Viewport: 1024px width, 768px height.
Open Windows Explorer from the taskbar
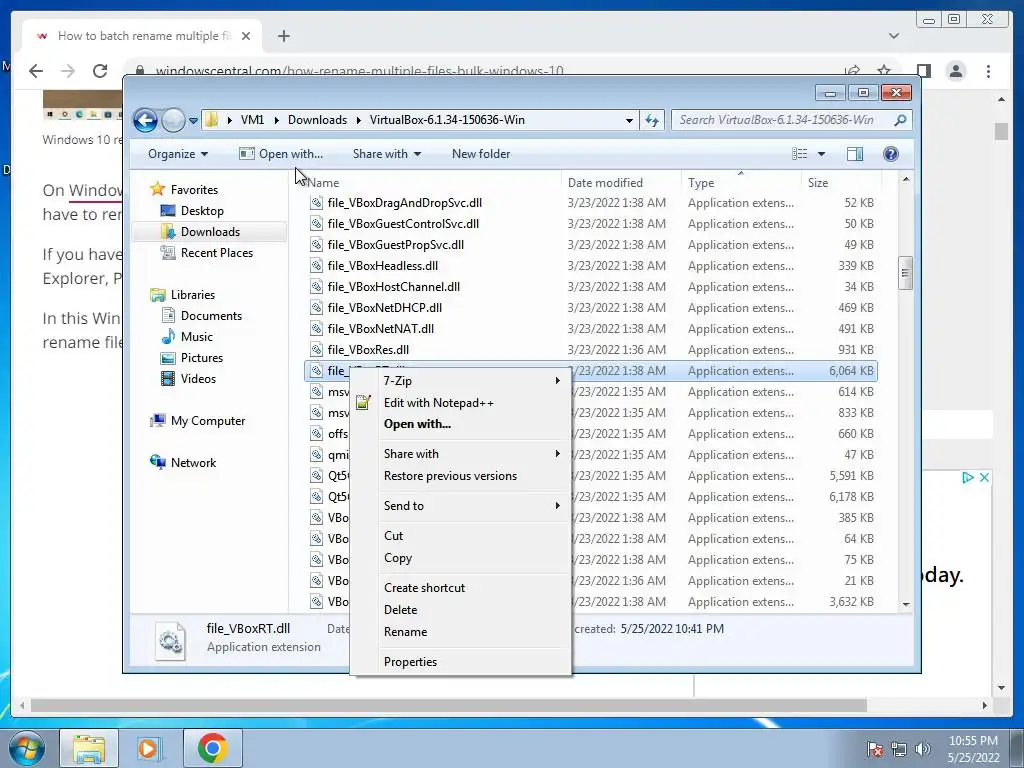[89, 748]
